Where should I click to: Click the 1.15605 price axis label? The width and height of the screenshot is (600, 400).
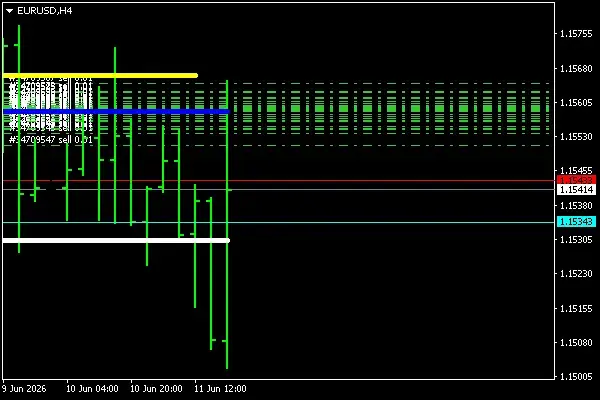pos(576,103)
